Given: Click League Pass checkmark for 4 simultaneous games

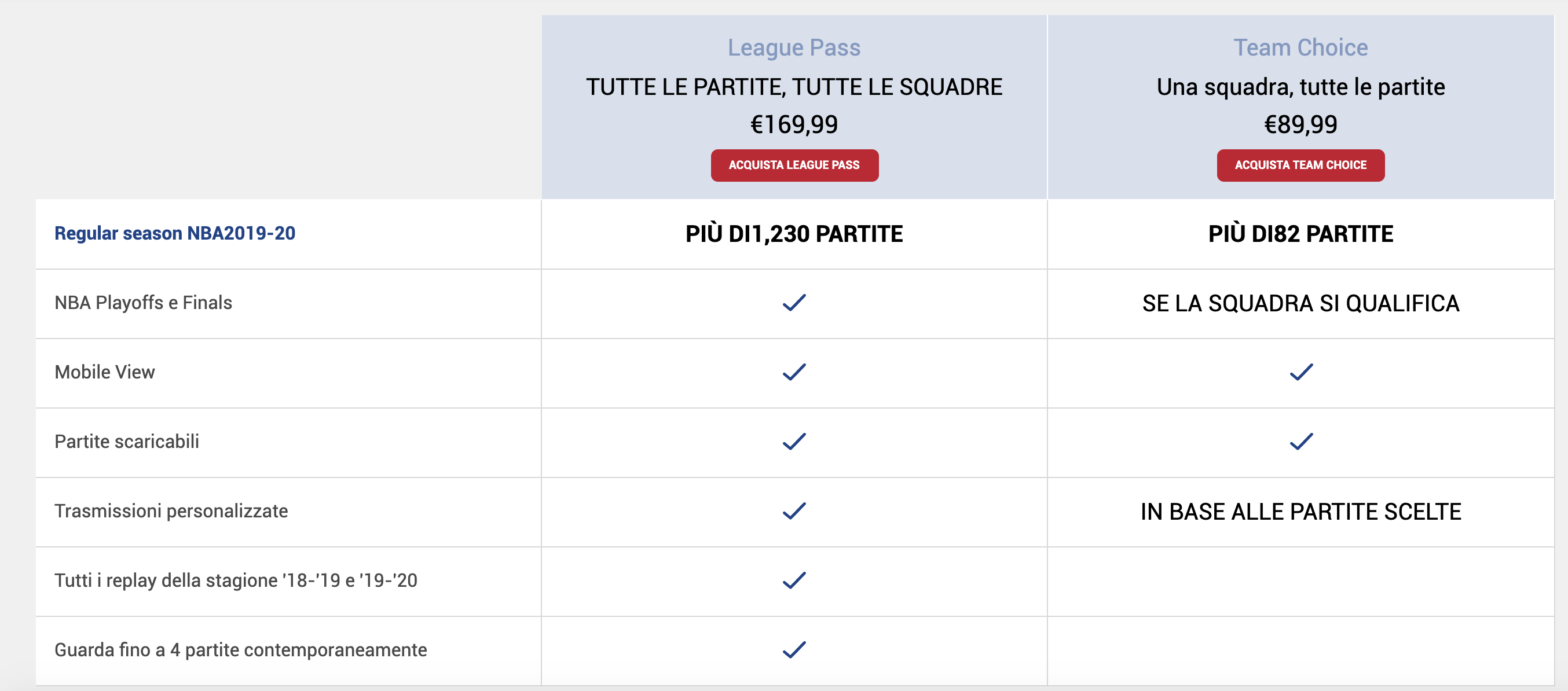Looking at the screenshot, I should coord(794,650).
